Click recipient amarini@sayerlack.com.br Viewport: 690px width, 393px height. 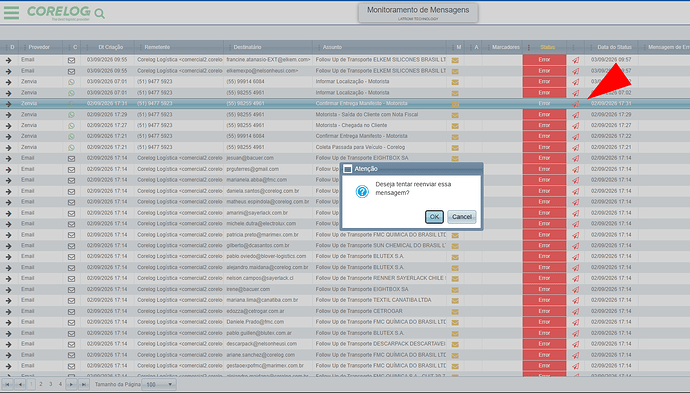coord(257,213)
